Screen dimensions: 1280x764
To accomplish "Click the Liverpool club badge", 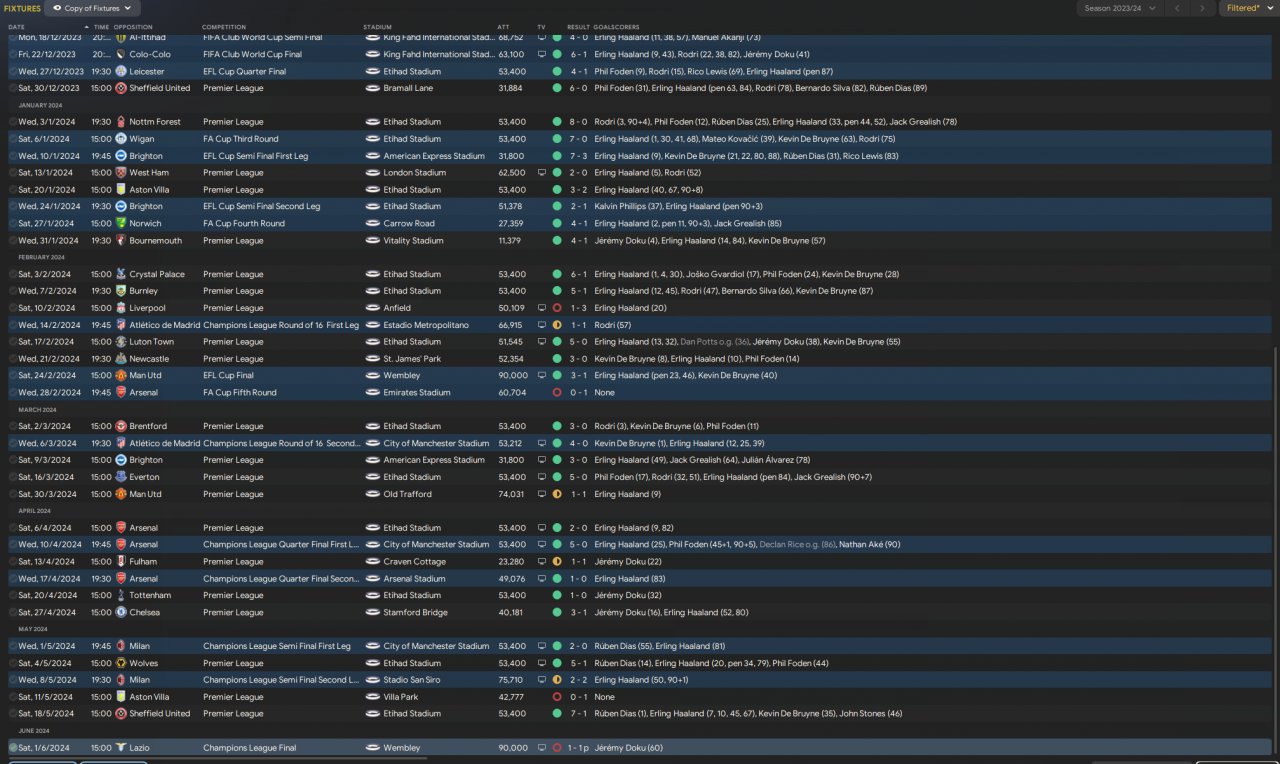I will pos(120,308).
